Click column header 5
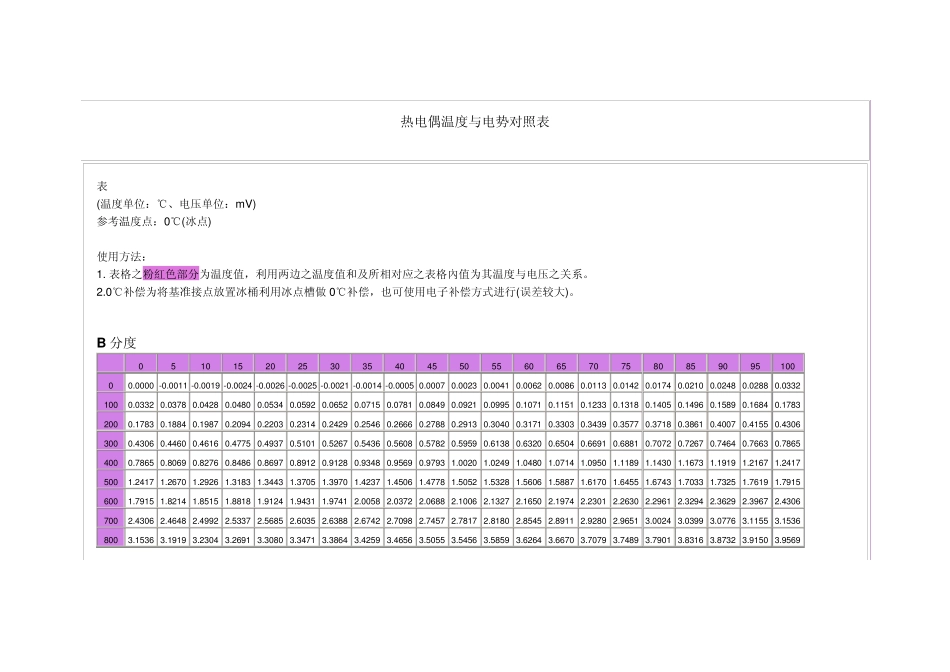The height and width of the screenshot is (672, 950). tap(173, 366)
